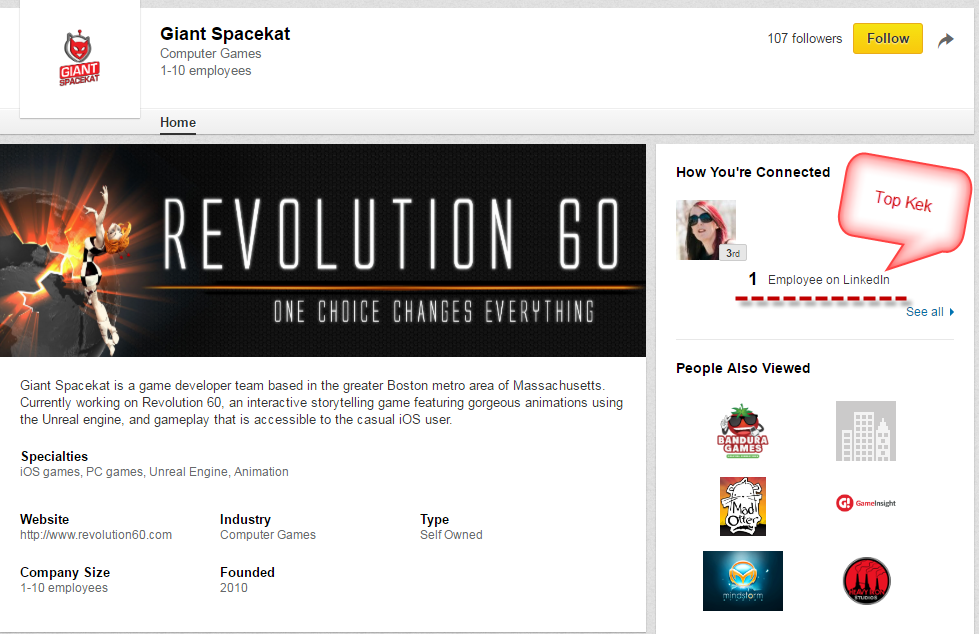Click the Industry label
Screen dimensions: 979x634
245,520
